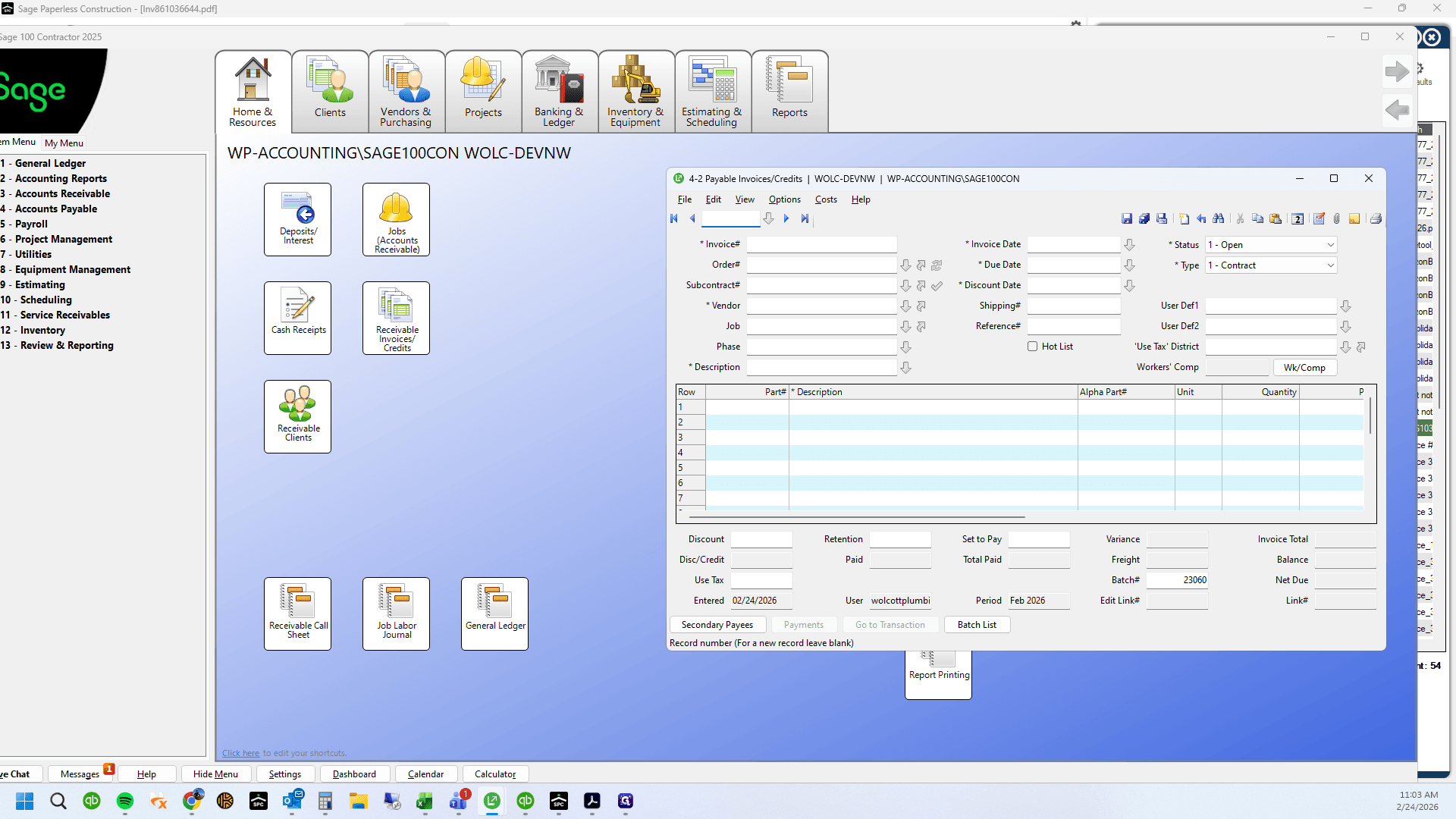
Task: Switch to the Clients tab
Action: (x=330, y=92)
